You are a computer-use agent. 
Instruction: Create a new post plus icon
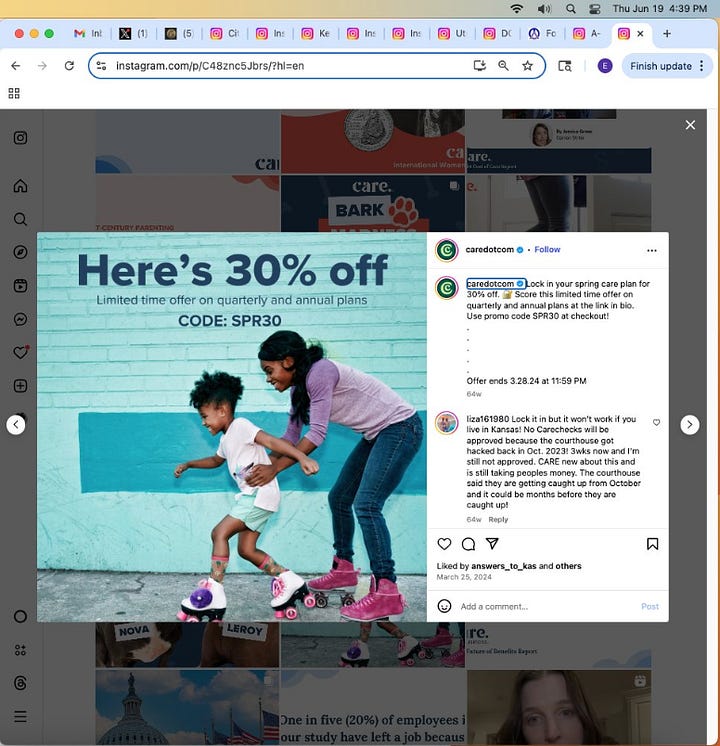point(20,386)
